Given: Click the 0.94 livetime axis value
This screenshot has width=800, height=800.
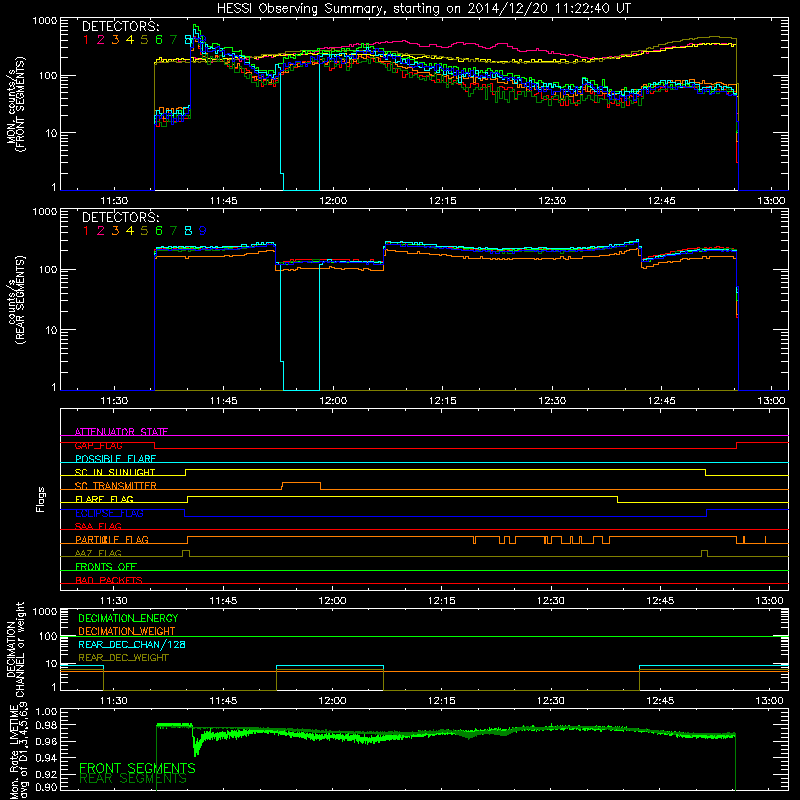Looking at the screenshot, I should (47, 757).
